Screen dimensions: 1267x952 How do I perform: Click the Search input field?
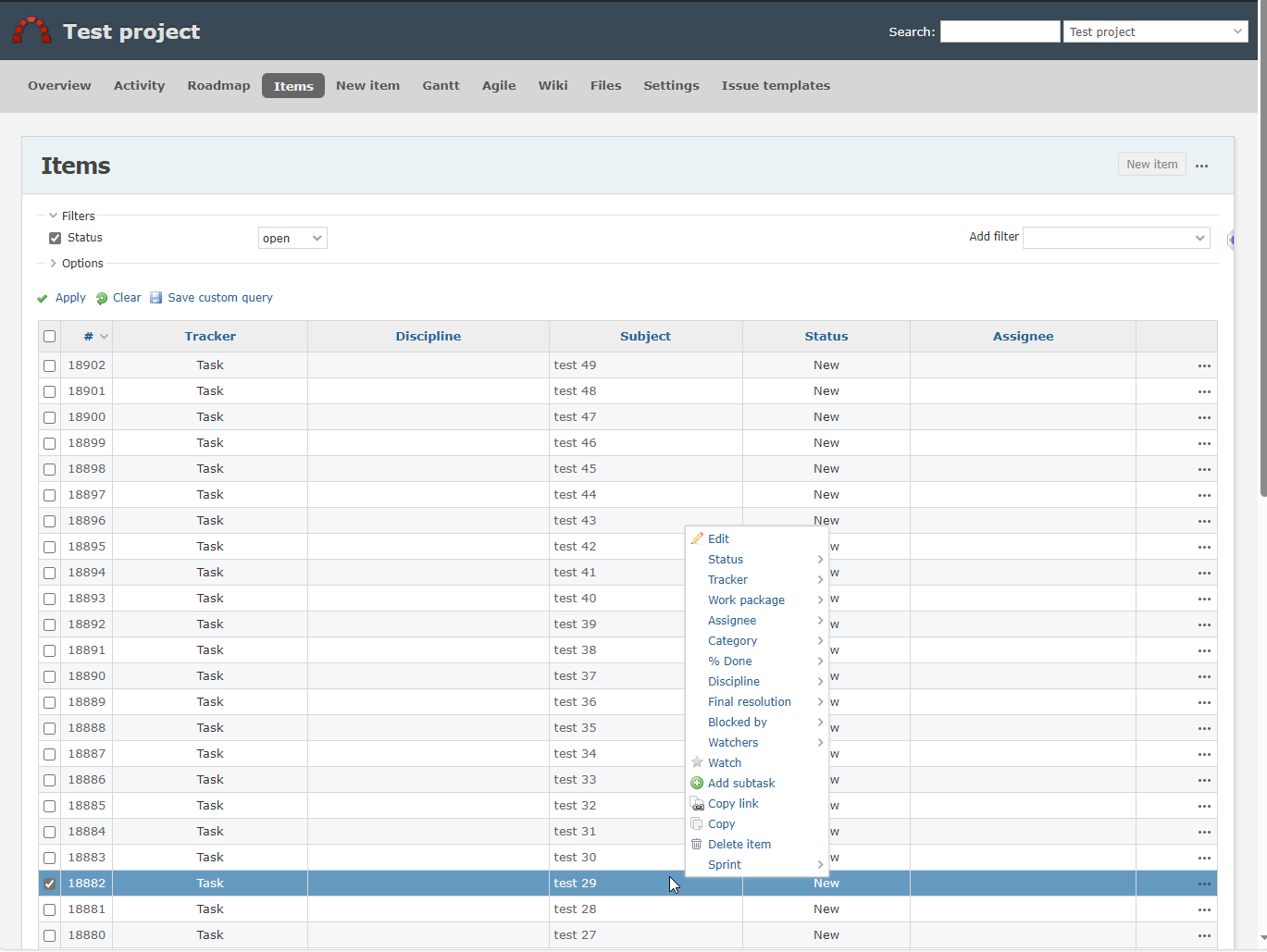1000,31
